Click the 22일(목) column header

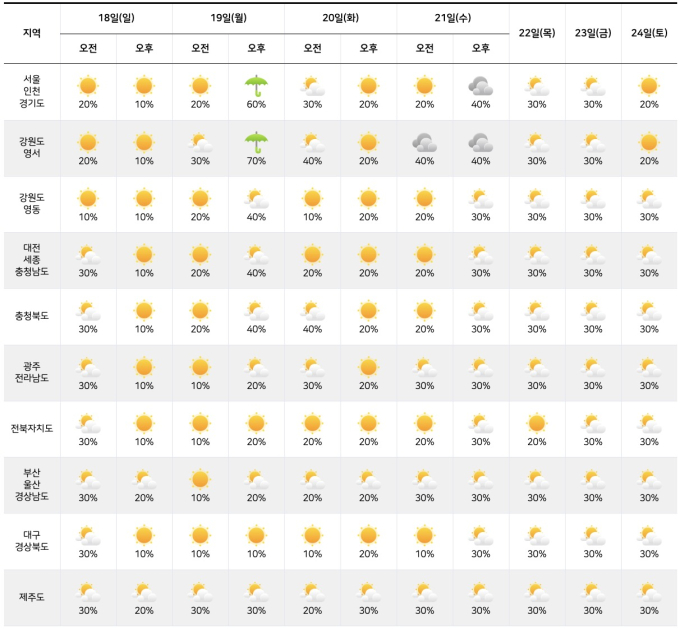[x=537, y=33]
